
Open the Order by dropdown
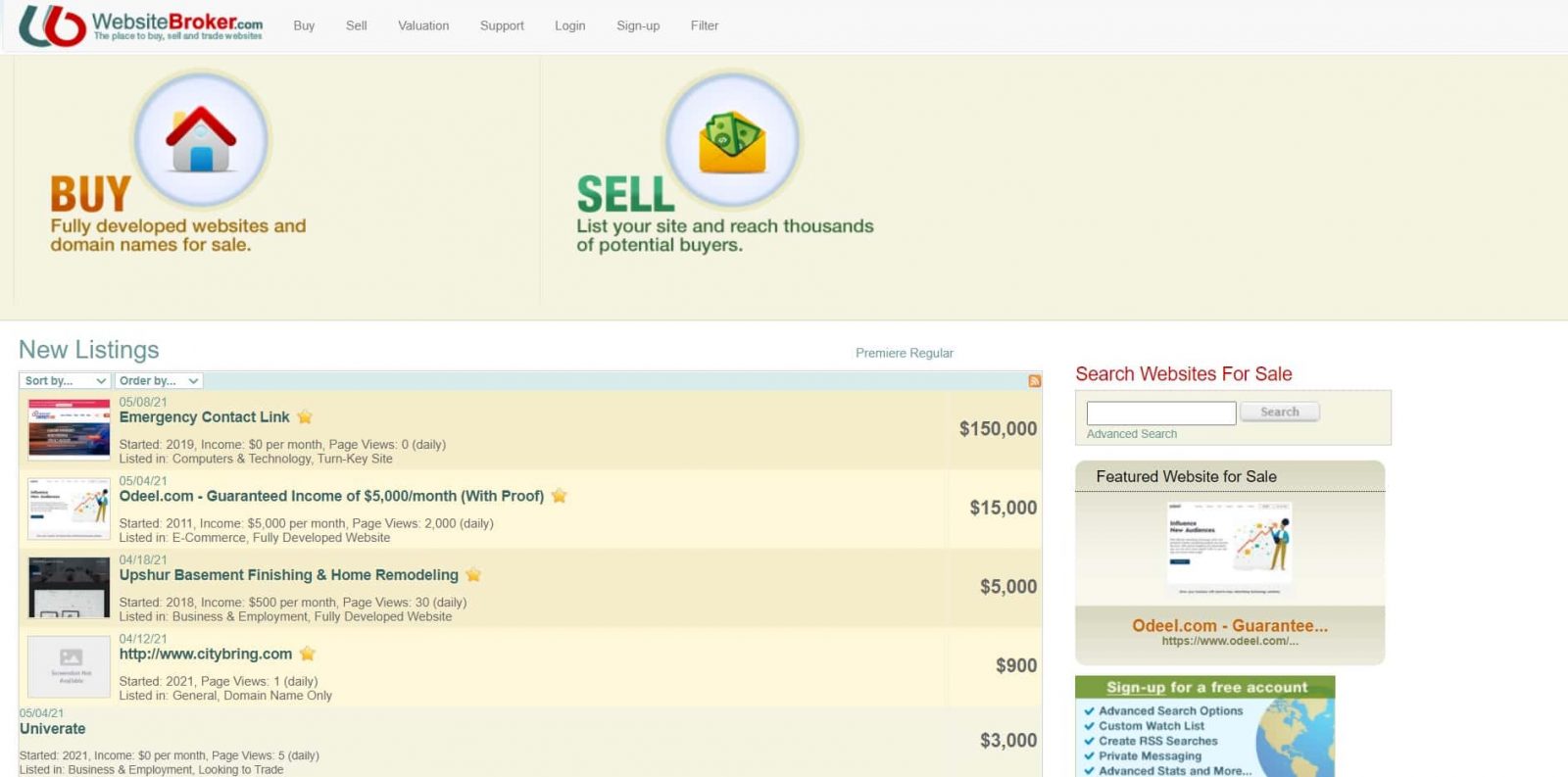pyautogui.click(x=159, y=381)
